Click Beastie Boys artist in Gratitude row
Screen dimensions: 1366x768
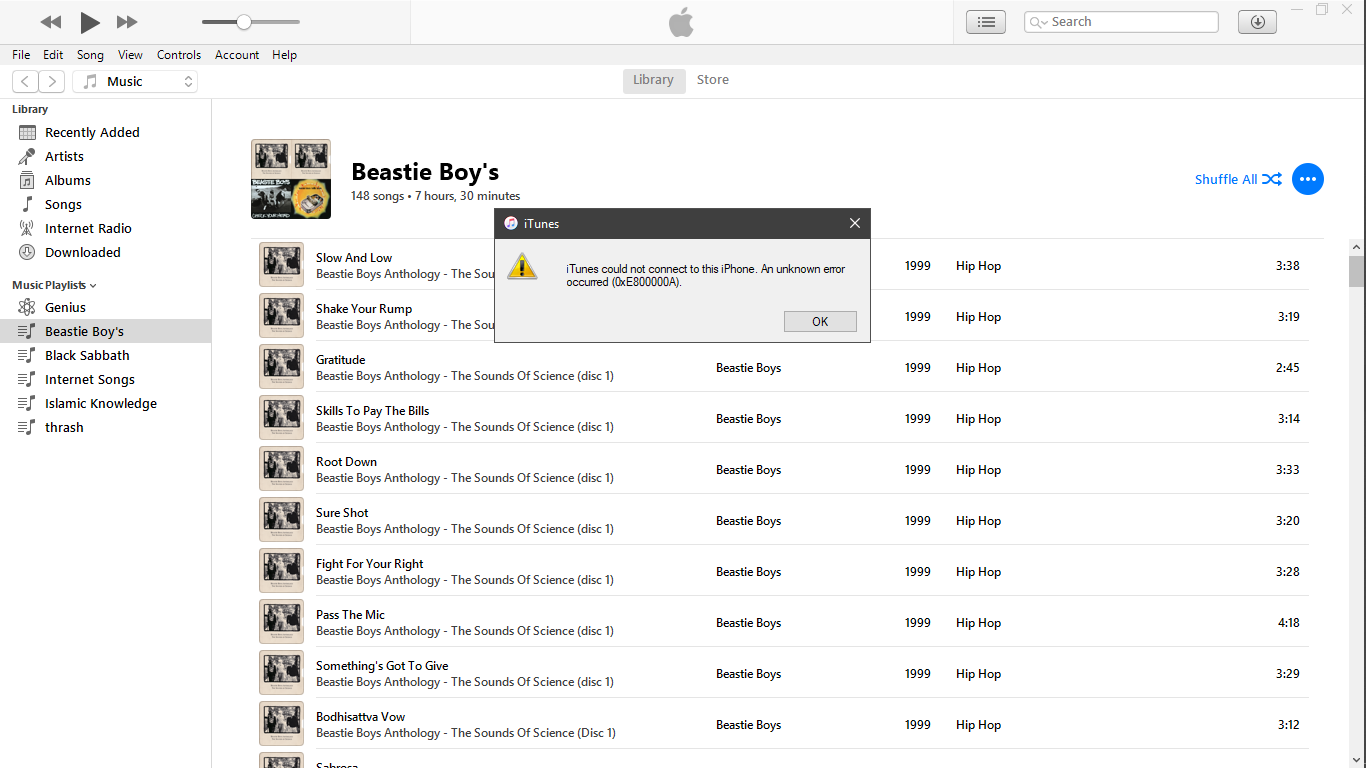(748, 368)
